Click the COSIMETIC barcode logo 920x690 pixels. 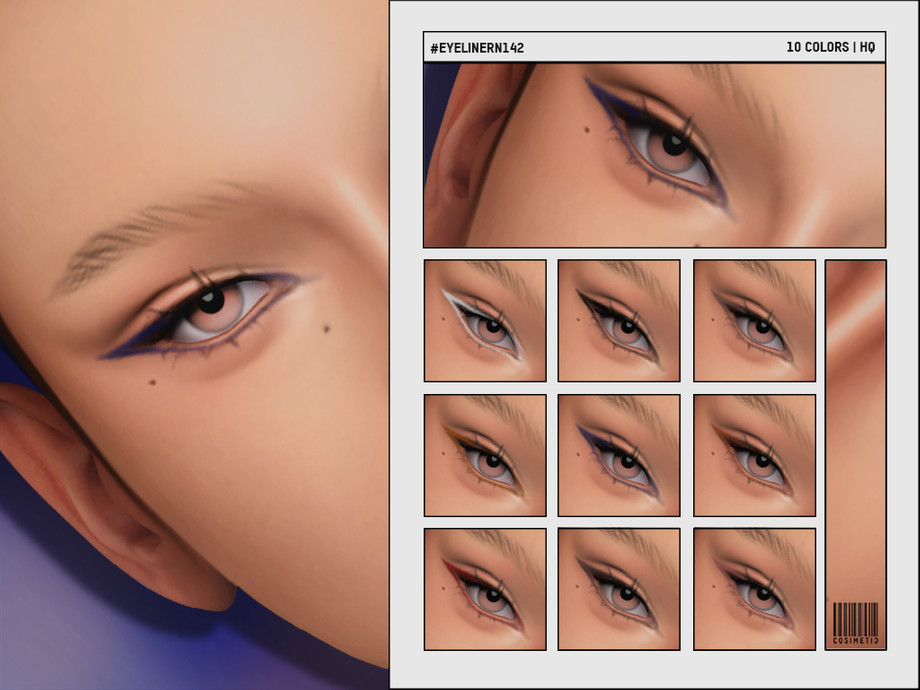856,623
